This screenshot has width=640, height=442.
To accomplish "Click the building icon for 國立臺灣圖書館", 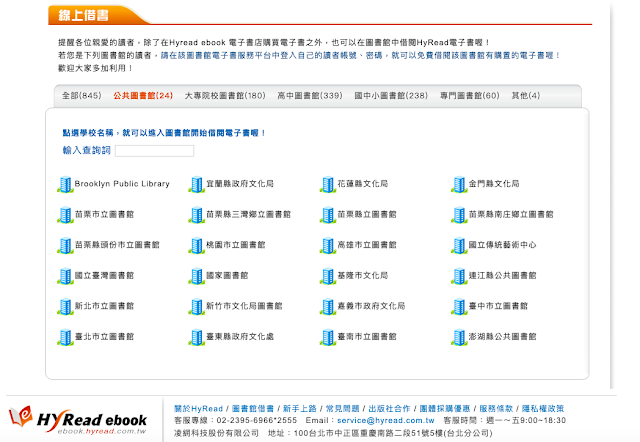I will click(65, 276).
